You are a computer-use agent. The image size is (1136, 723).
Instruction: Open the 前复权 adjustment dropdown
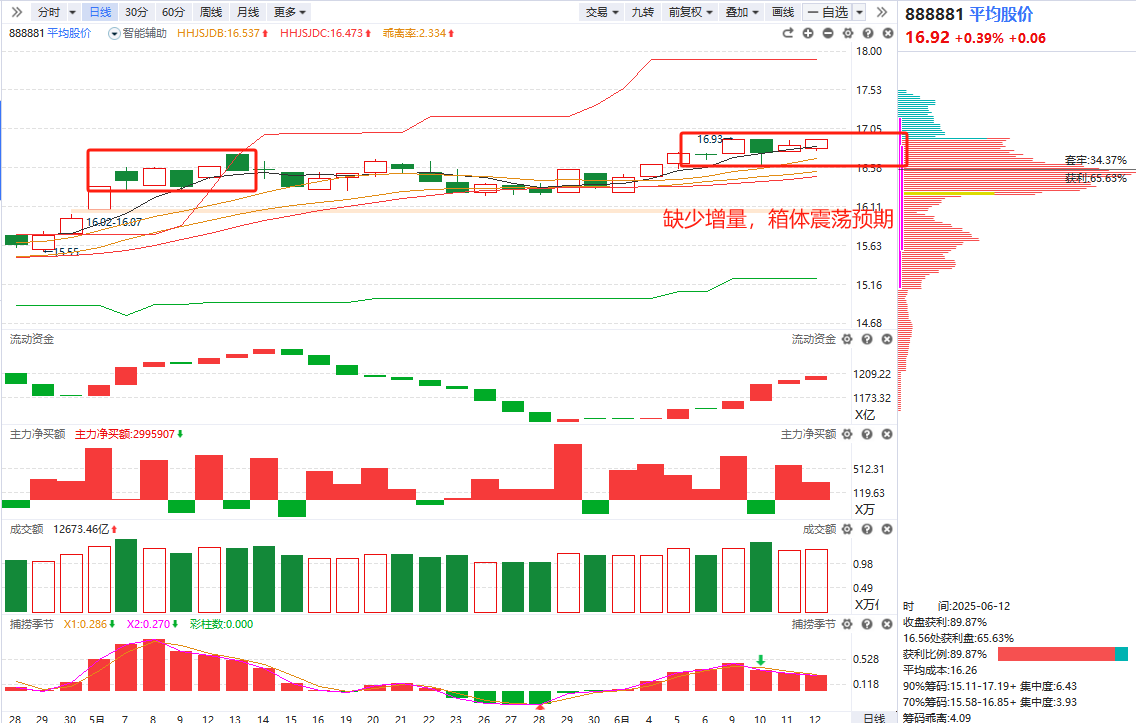(x=690, y=12)
